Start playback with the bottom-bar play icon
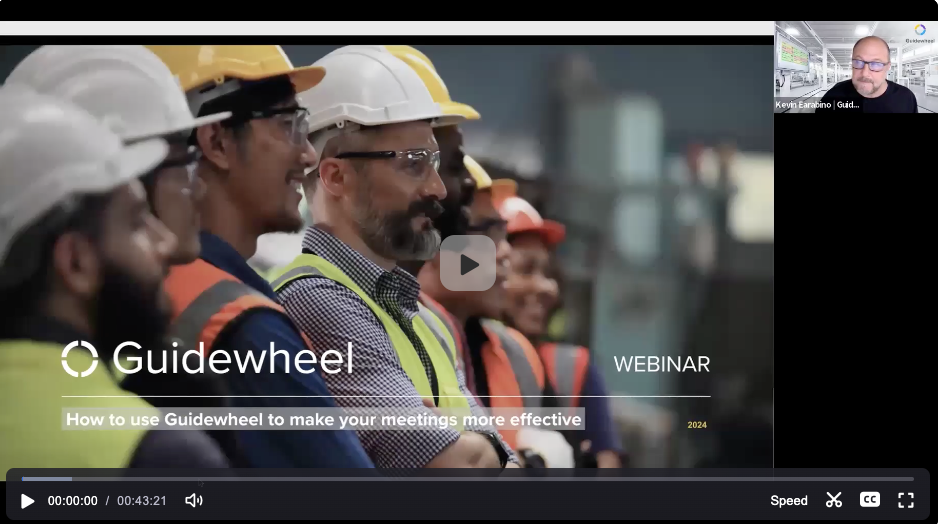Viewport: 940px width, 524px height. 28,501
